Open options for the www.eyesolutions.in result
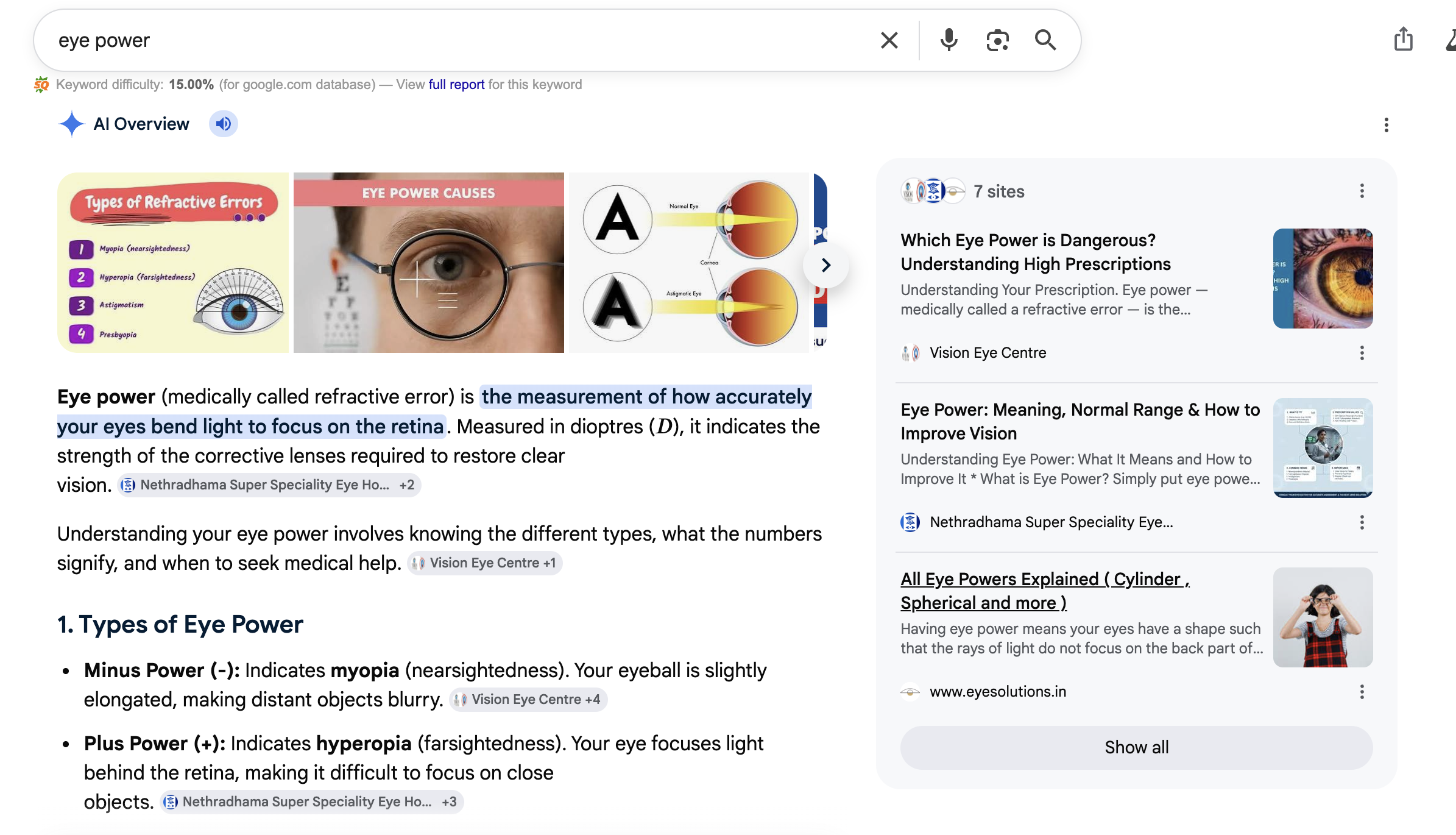The image size is (1456, 835). 1362,692
